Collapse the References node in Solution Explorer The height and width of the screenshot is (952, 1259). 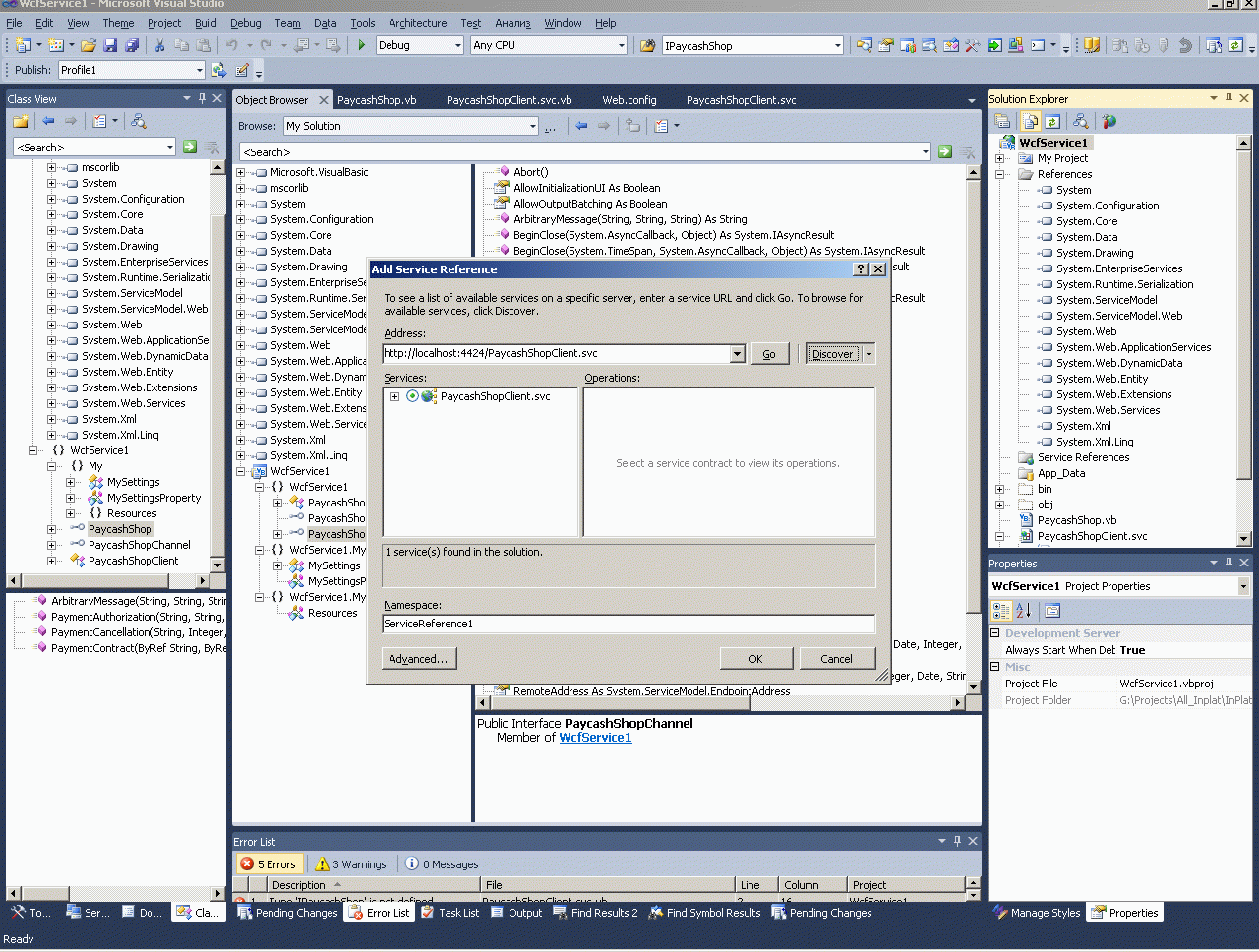[x=1000, y=174]
